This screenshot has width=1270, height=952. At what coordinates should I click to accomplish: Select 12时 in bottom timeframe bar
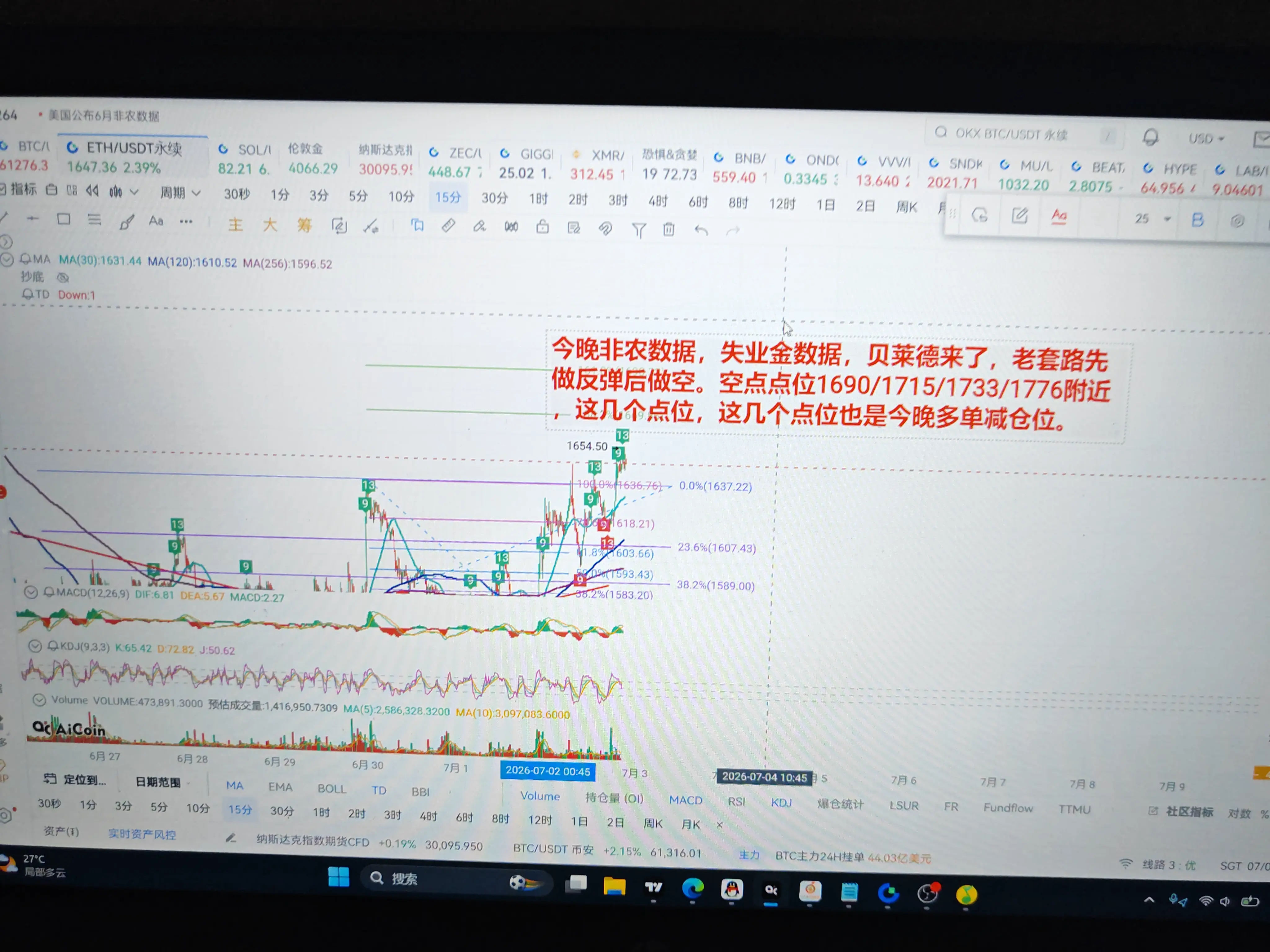click(x=540, y=820)
